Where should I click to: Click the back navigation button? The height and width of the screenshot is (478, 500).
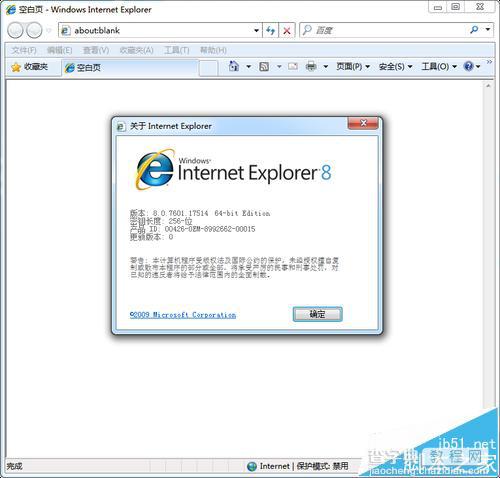tap(15, 30)
